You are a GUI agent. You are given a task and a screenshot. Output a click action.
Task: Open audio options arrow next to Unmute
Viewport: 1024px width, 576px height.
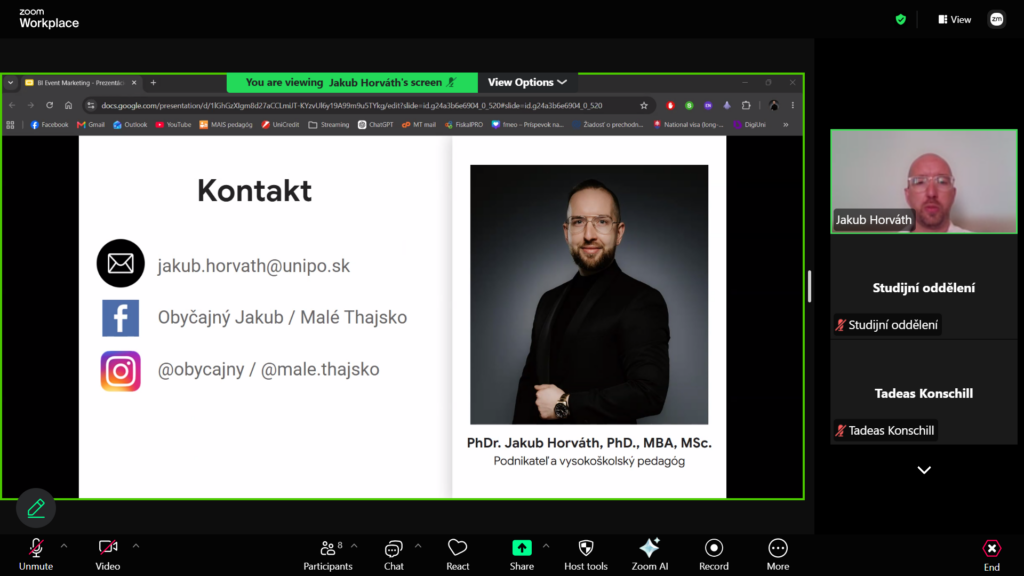64,546
